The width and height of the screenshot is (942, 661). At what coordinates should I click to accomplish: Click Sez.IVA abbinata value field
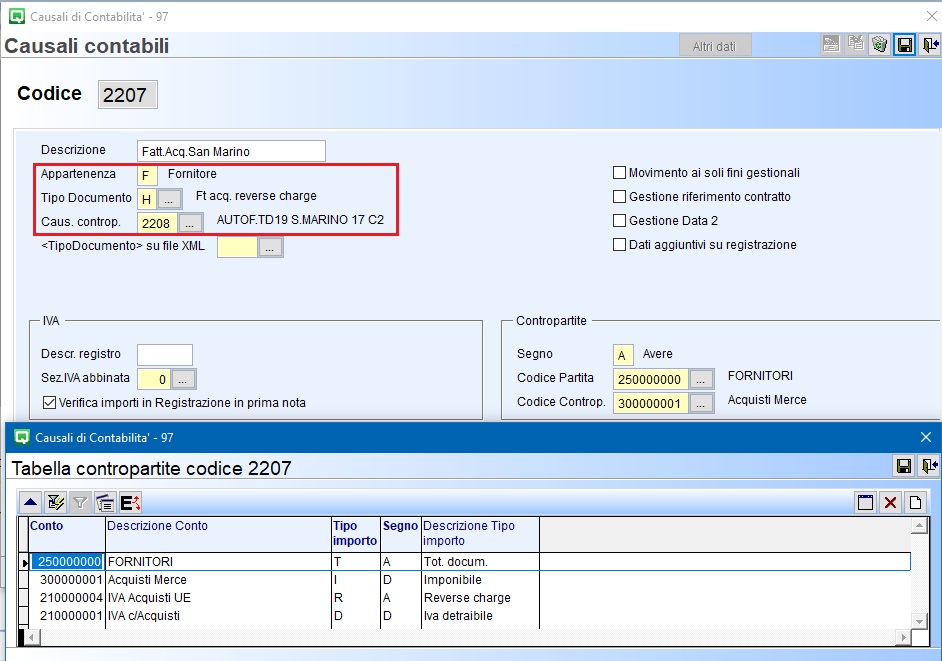[x=154, y=379]
